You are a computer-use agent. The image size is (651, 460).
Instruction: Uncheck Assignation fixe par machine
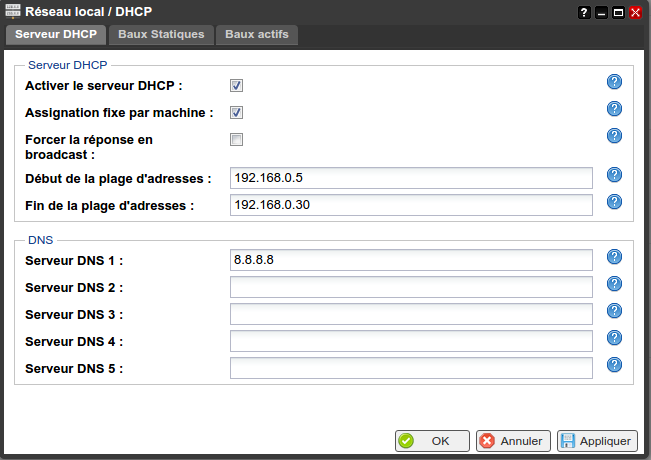(236, 113)
